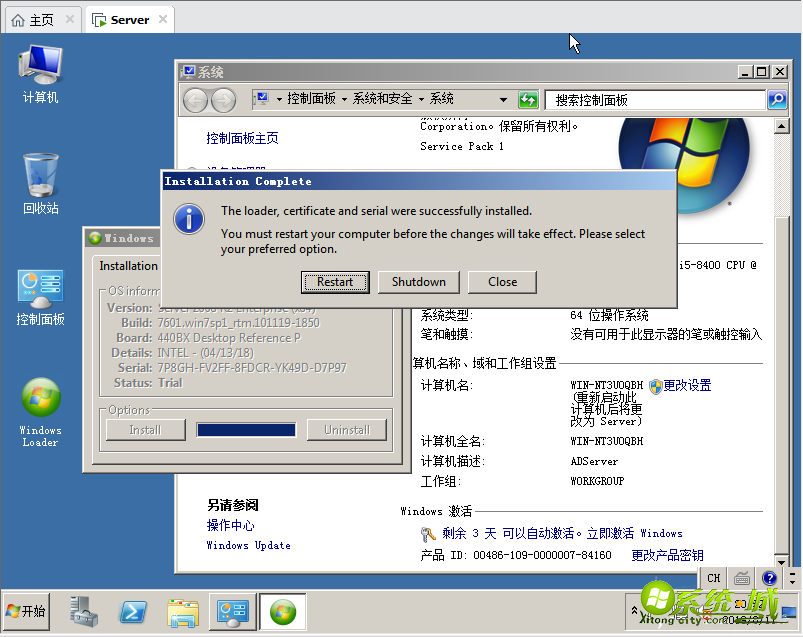Open Windows Explorer from the taskbar

182,612
